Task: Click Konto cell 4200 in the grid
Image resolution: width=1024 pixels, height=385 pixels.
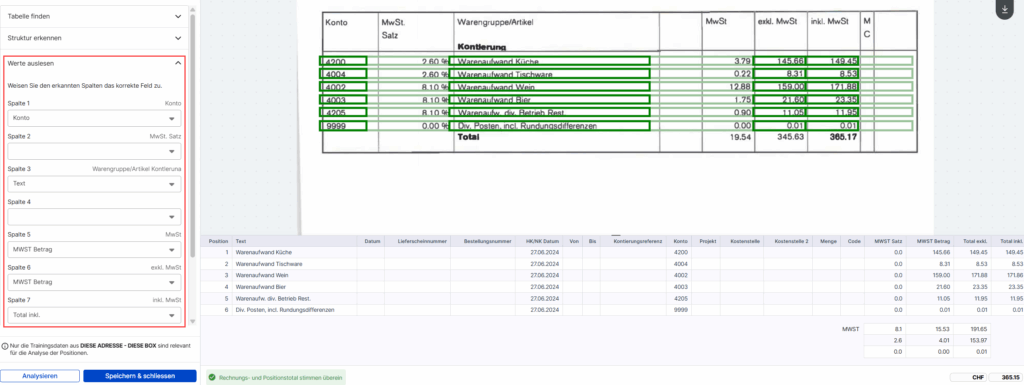Action: pos(680,252)
